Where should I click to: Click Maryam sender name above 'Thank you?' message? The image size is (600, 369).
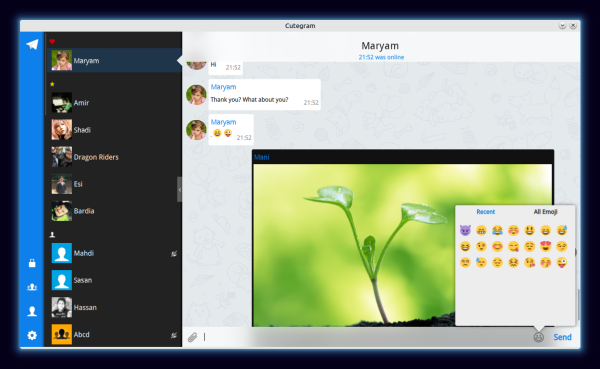(x=223, y=87)
